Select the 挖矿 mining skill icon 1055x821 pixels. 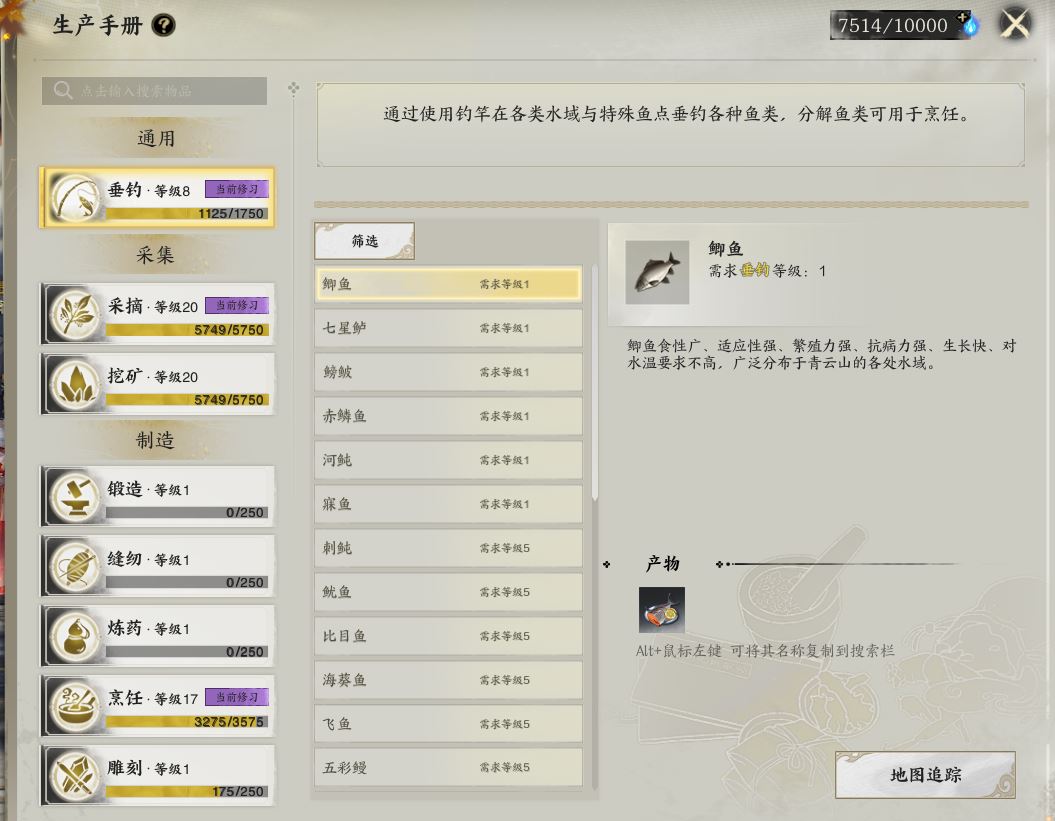coord(75,384)
